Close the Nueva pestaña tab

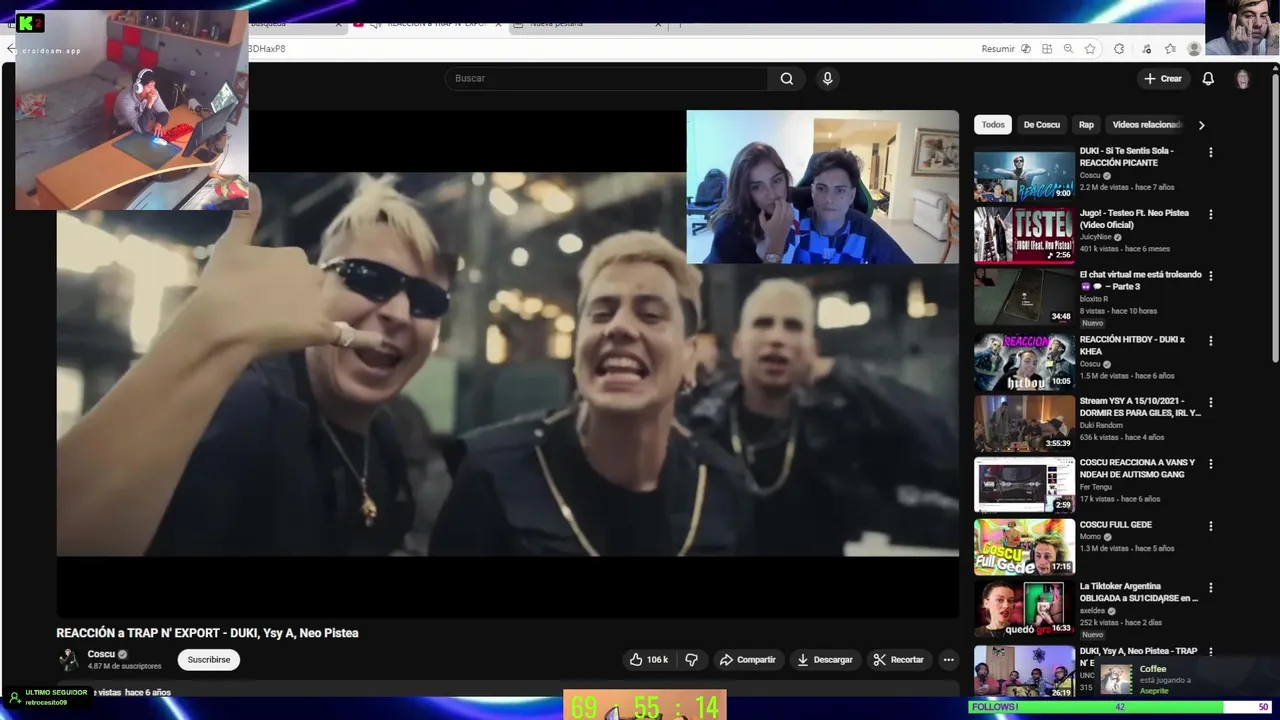(658, 23)
